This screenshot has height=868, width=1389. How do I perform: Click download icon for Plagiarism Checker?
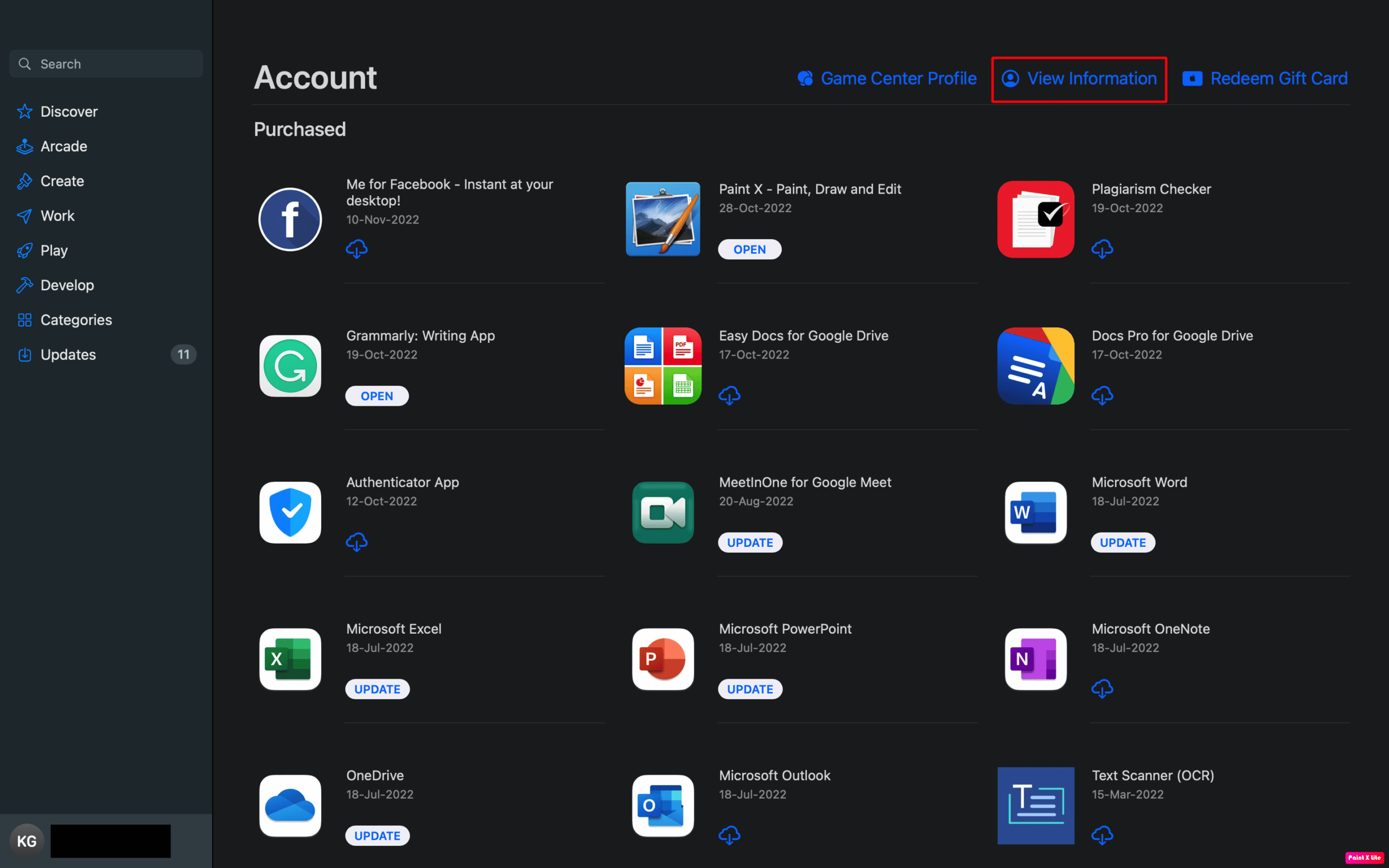tap(1102, 248)
